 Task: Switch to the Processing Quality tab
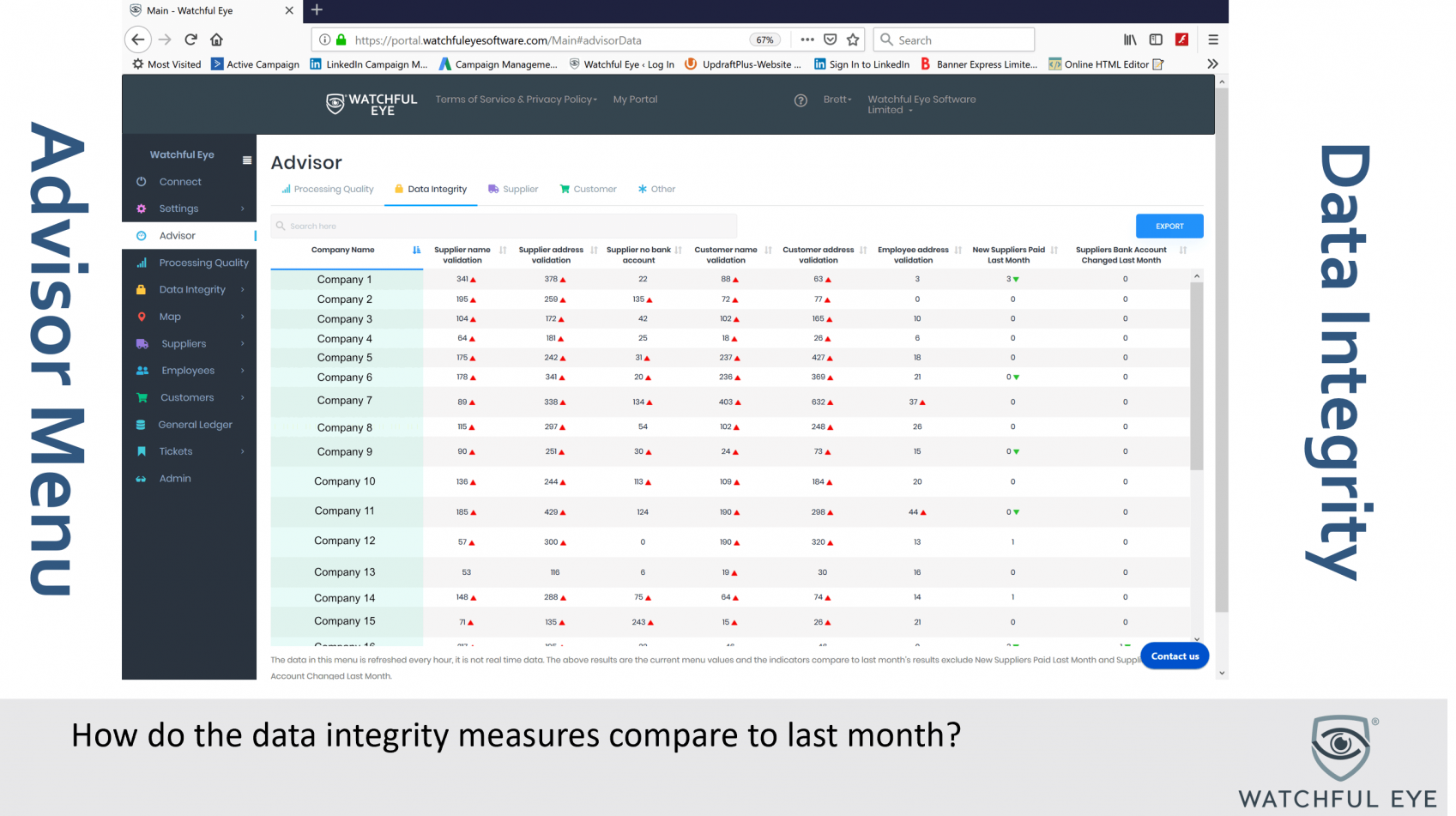(328, 190)
